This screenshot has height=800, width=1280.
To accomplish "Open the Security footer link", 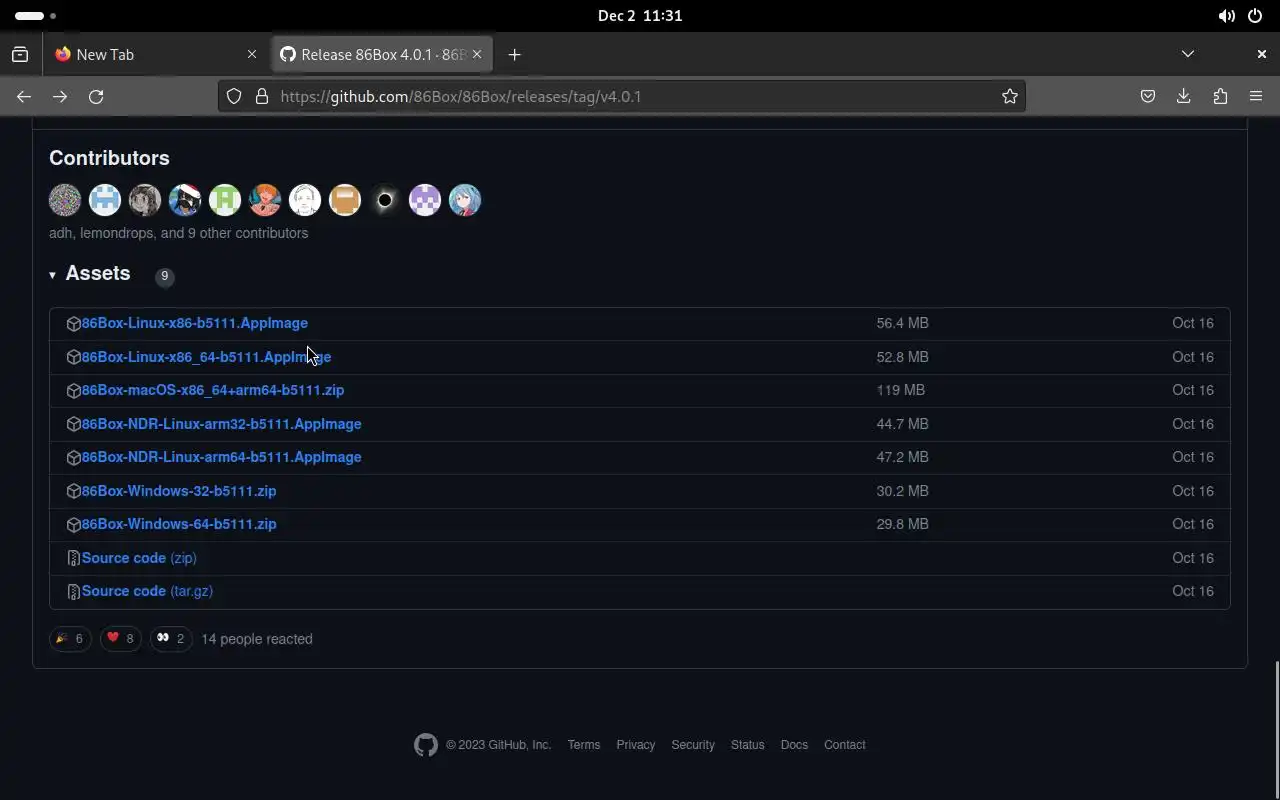I will pos(693,745).
